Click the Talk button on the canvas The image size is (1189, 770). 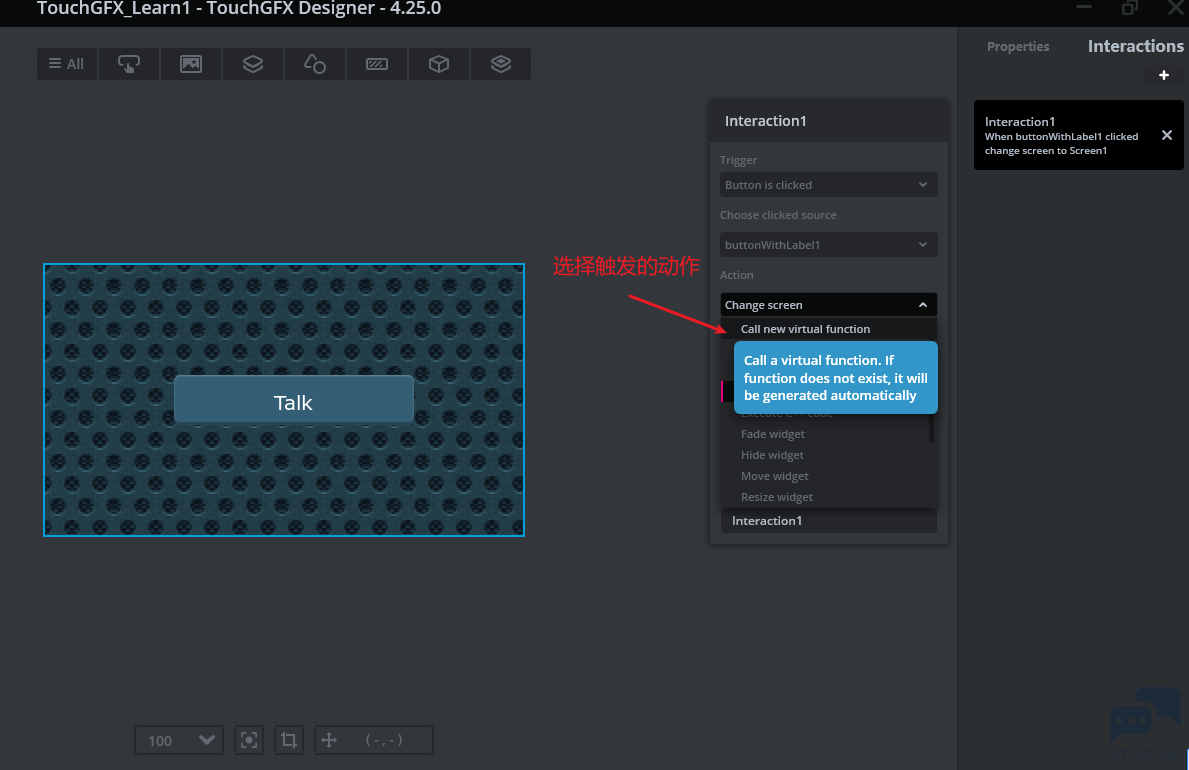pos(293,400)
